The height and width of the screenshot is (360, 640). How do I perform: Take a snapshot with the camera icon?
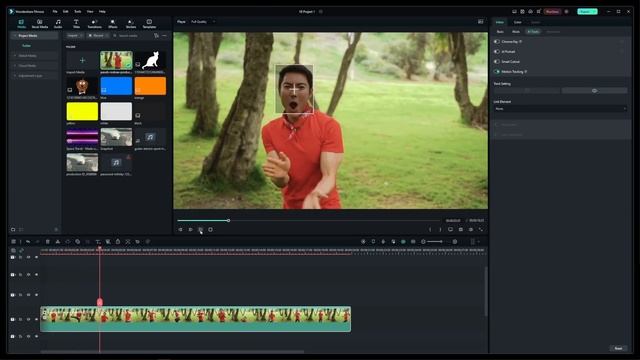461,229
